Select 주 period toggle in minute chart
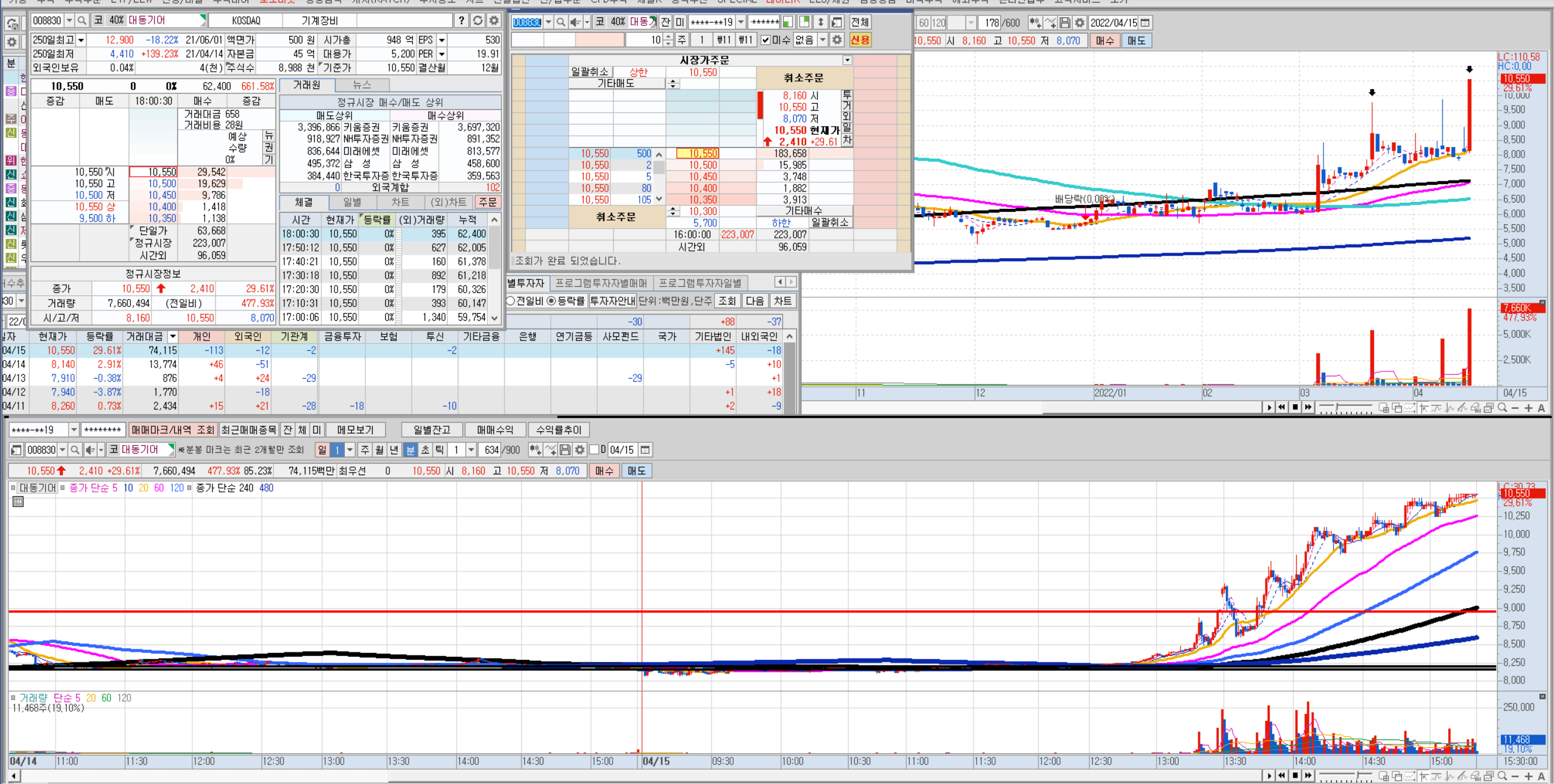Image resolution: width=1554 pixels, height=784 pixels. tap(365, 450)
